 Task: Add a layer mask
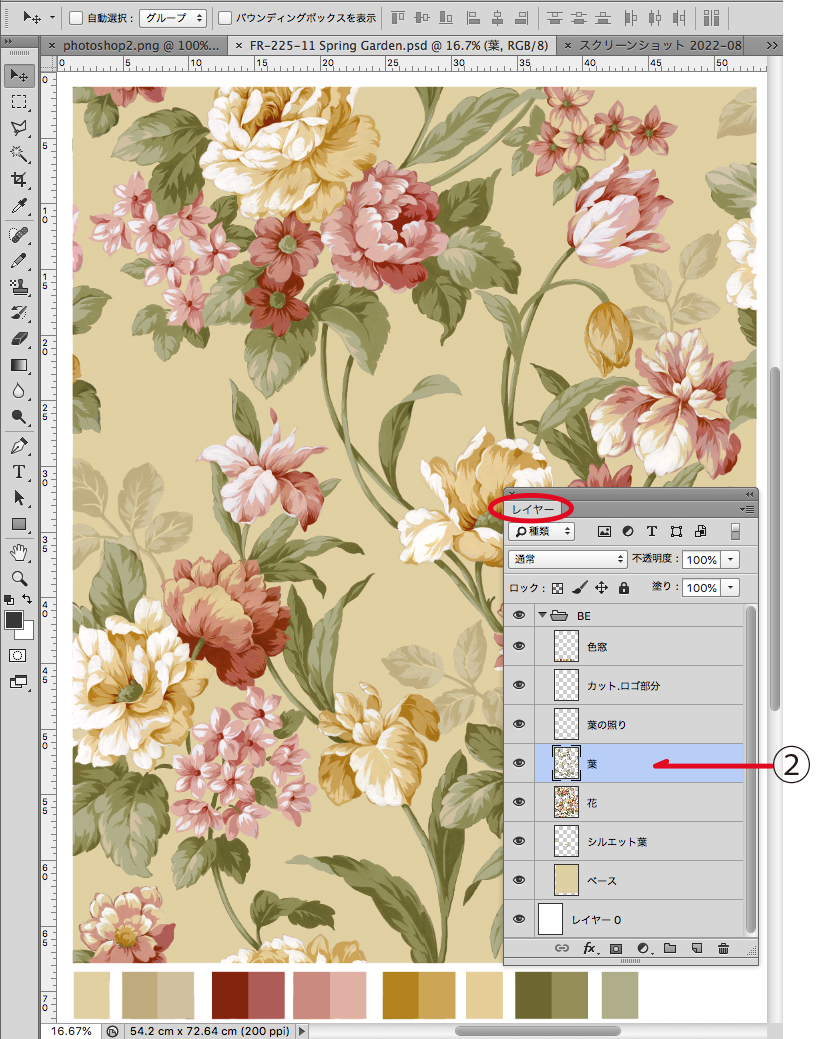(615, 949)
